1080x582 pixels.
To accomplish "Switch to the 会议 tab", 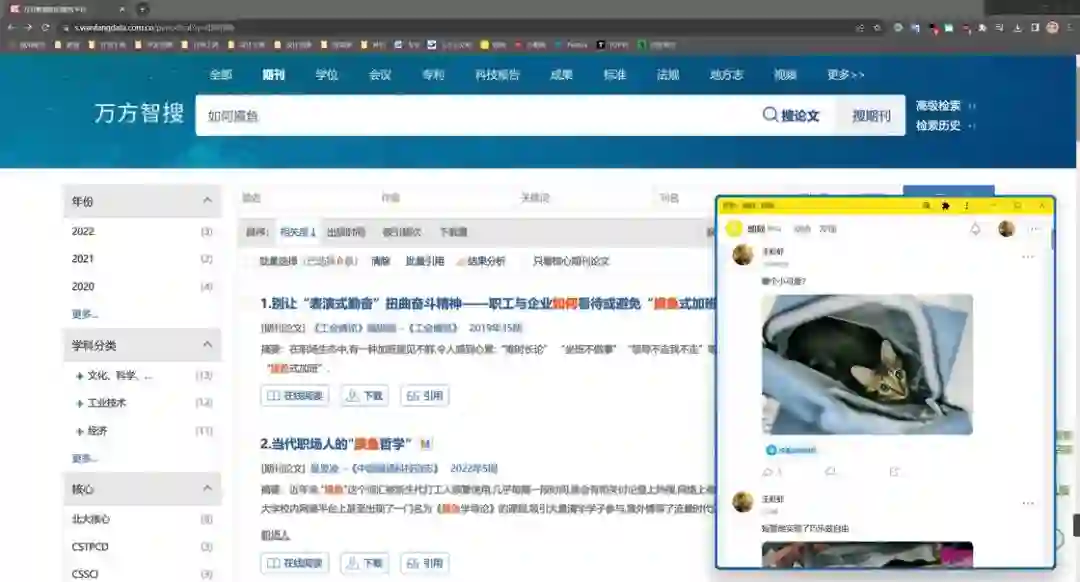I will pos(380,74).
